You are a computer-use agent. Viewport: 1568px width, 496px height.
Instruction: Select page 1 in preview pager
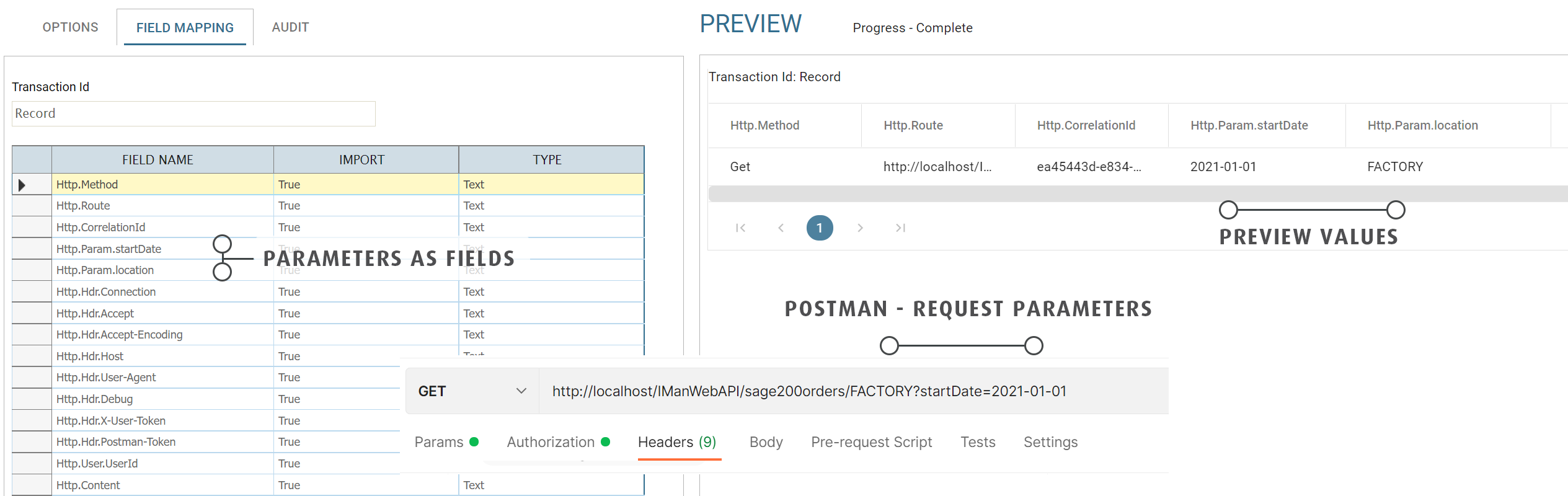[x=820, y=228]
